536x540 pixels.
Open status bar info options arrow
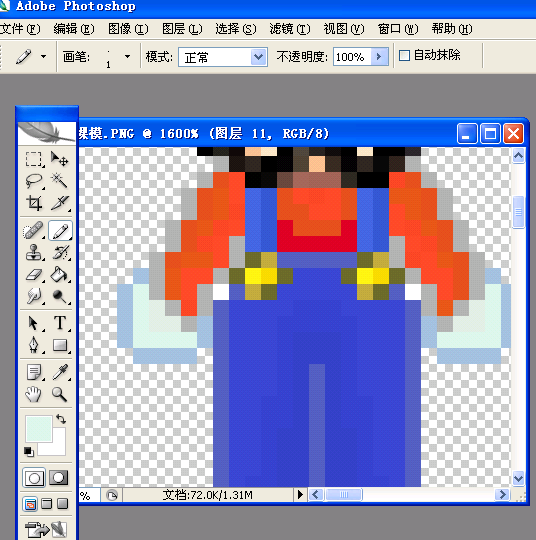tap(300, 495)
